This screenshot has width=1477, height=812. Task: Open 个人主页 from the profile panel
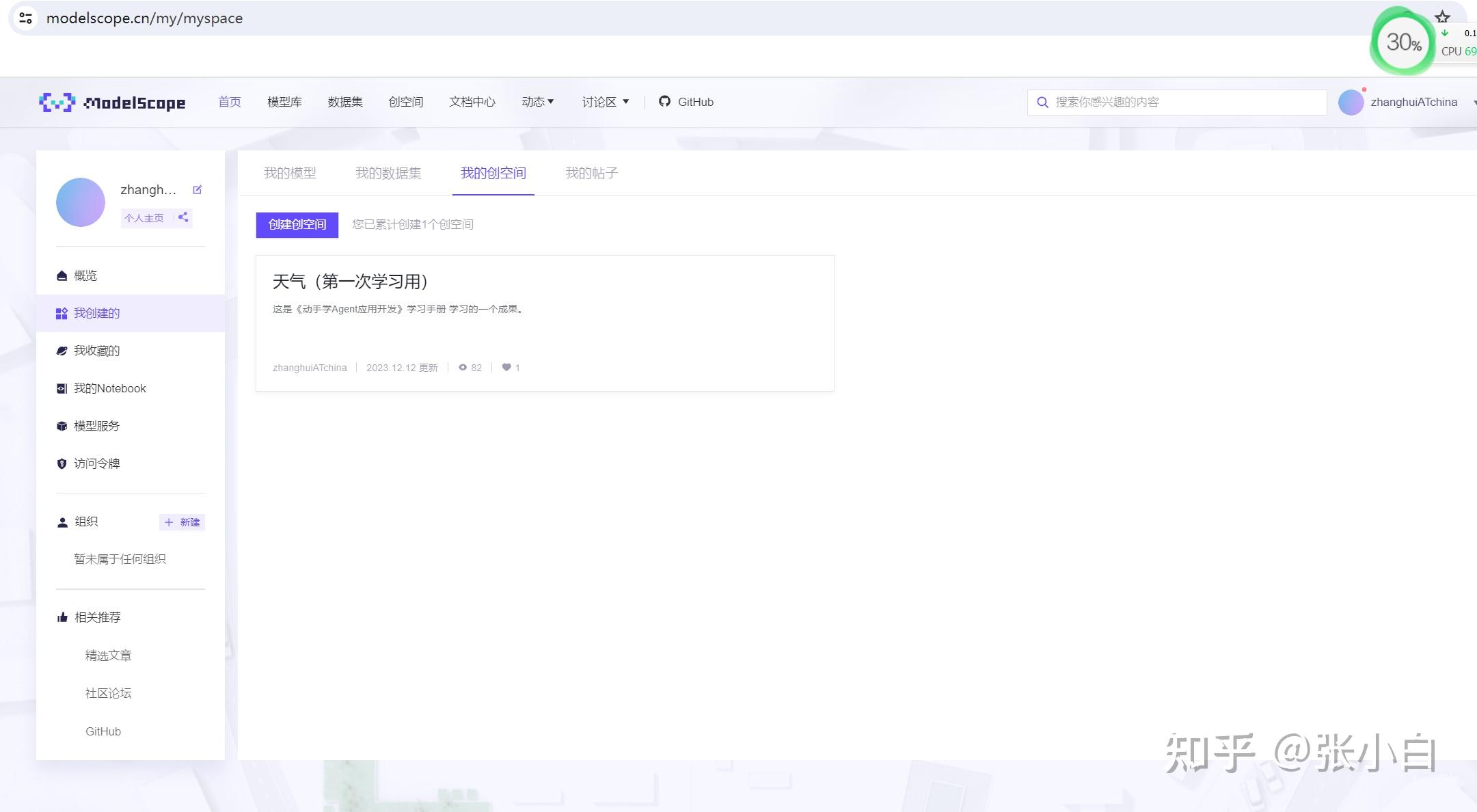(x=144, y=217)
